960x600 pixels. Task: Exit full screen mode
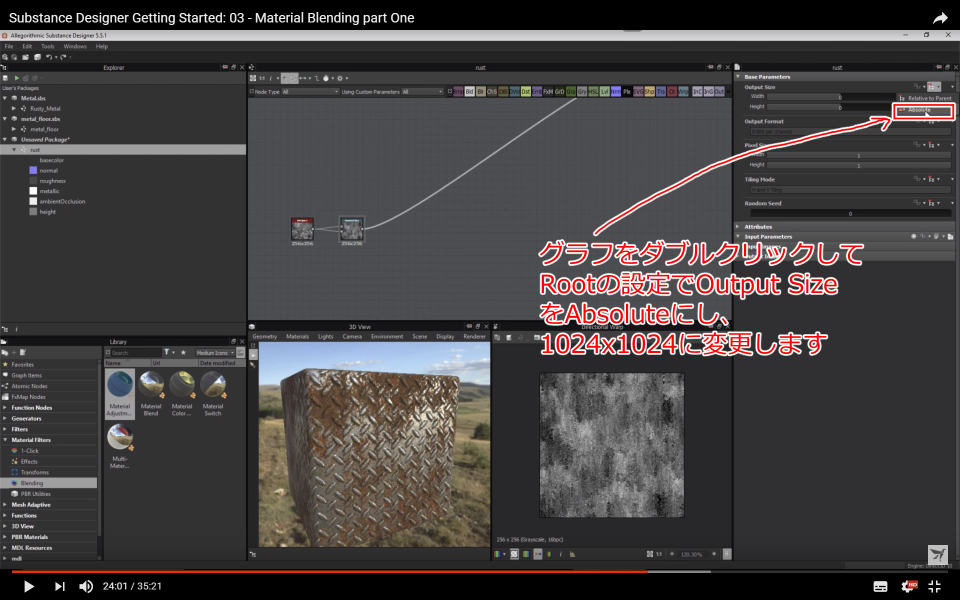(934, 587)
